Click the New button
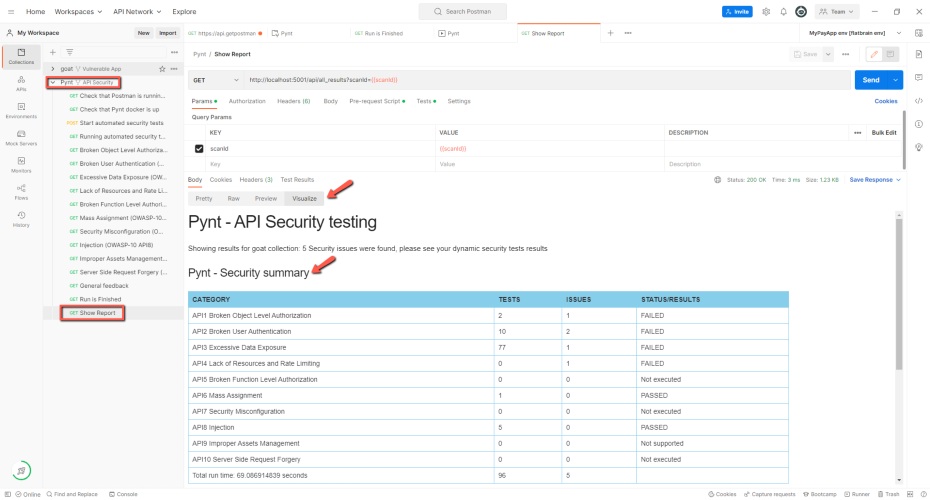 click(x=144, y=33)
